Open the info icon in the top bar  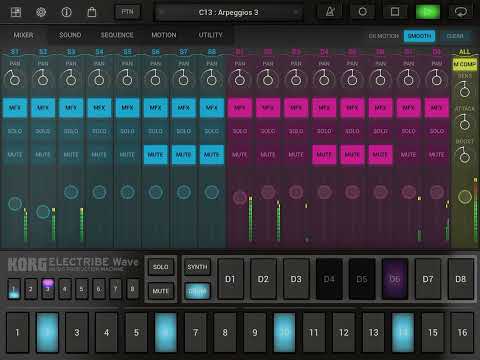click(66, 12)
